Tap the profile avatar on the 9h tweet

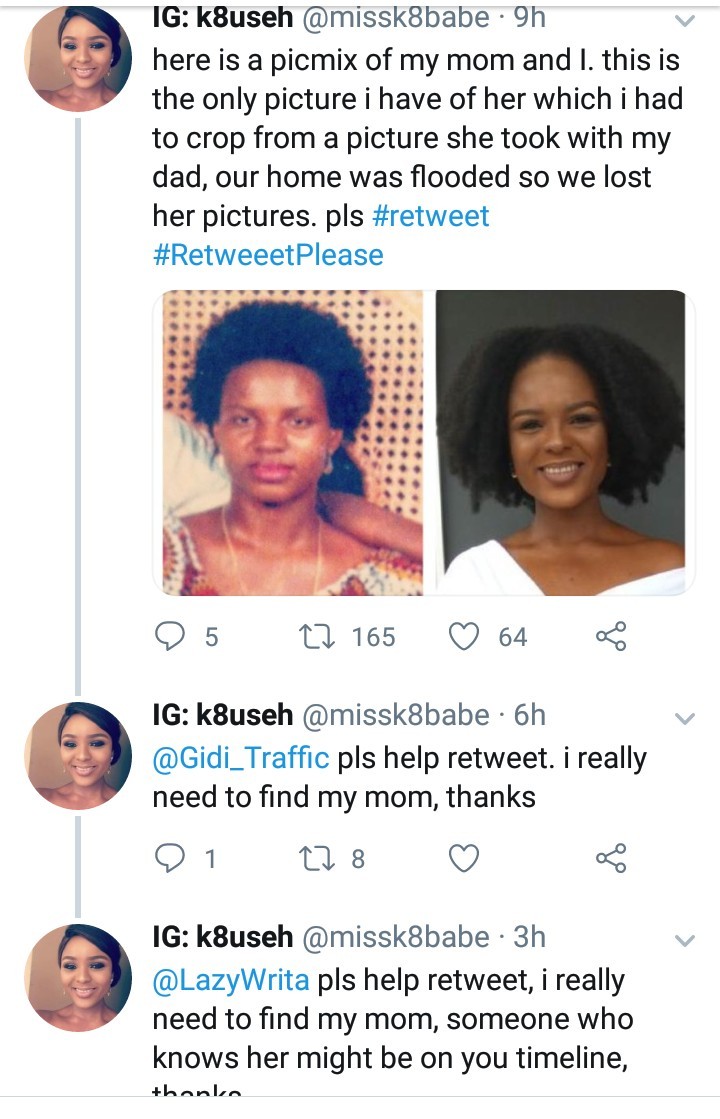coord(78,60)
